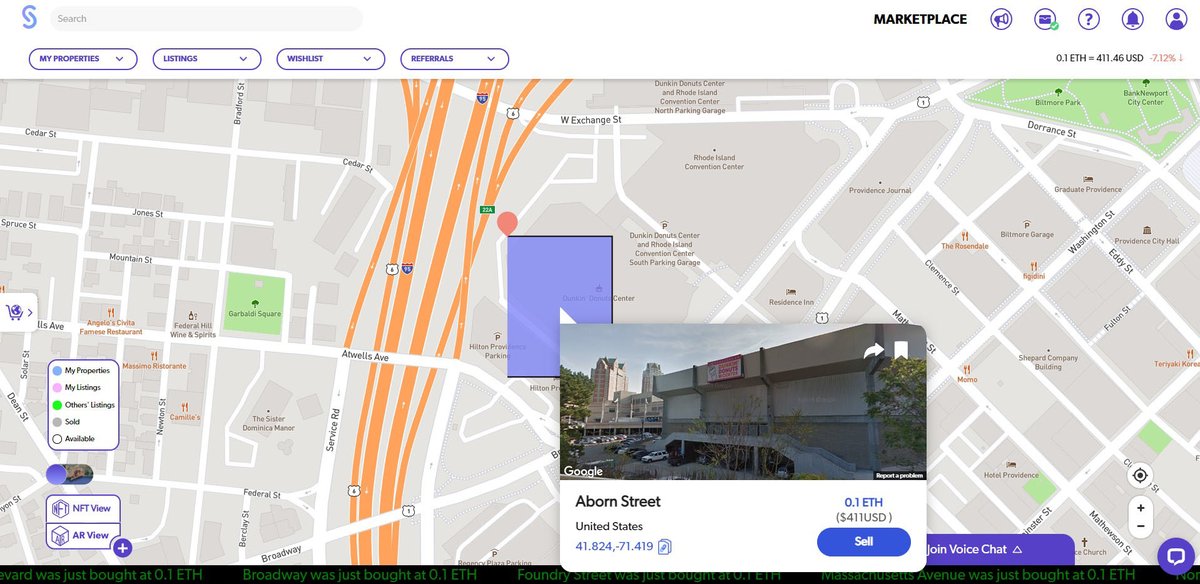Open the MARKETPLACE page
The width and height of the screenshot is (1200, 584).
(920, 19)
